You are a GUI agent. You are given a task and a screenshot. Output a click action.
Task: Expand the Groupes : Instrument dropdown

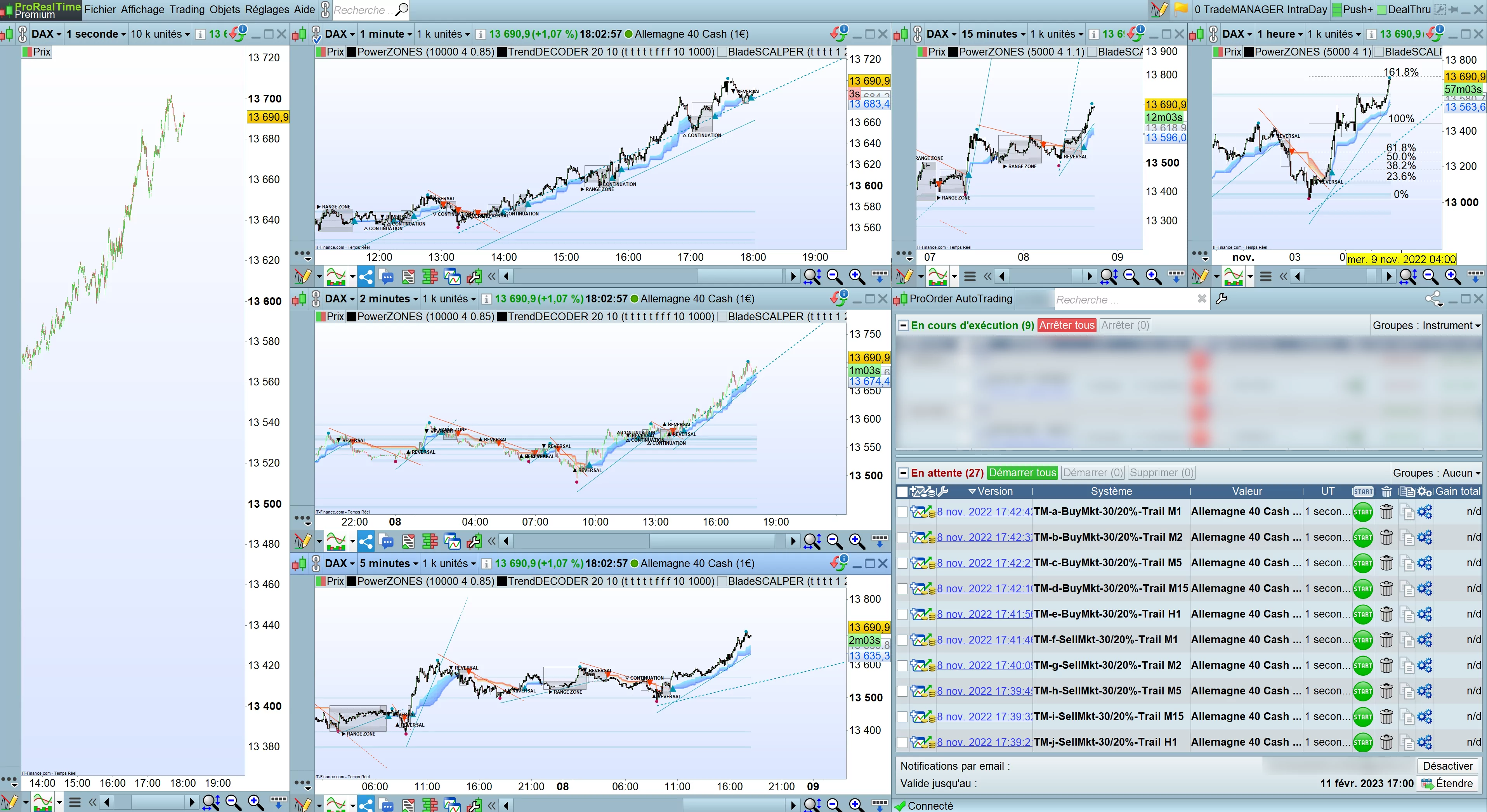tap(1426, 326)
